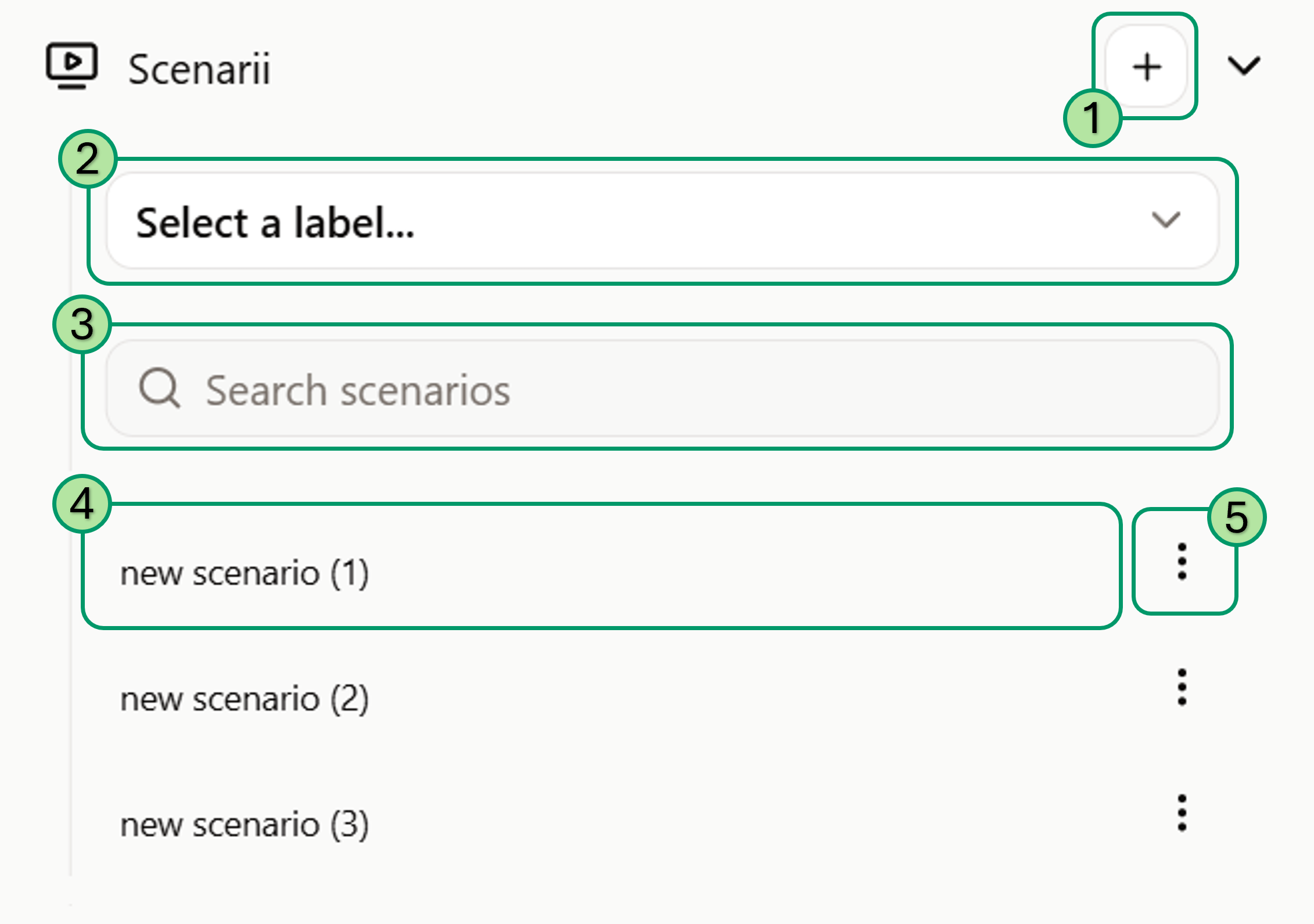Click the magnifying glass search icon

[161, 389]
